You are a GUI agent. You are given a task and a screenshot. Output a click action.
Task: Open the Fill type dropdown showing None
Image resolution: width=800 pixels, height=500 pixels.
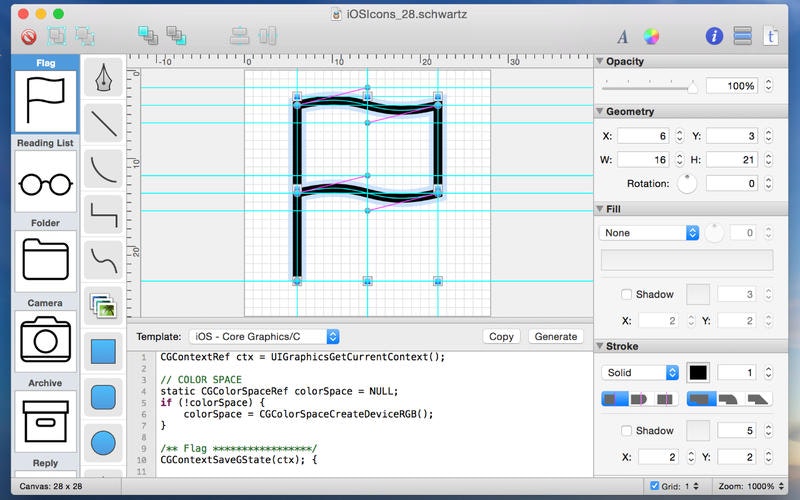(649, 233)
